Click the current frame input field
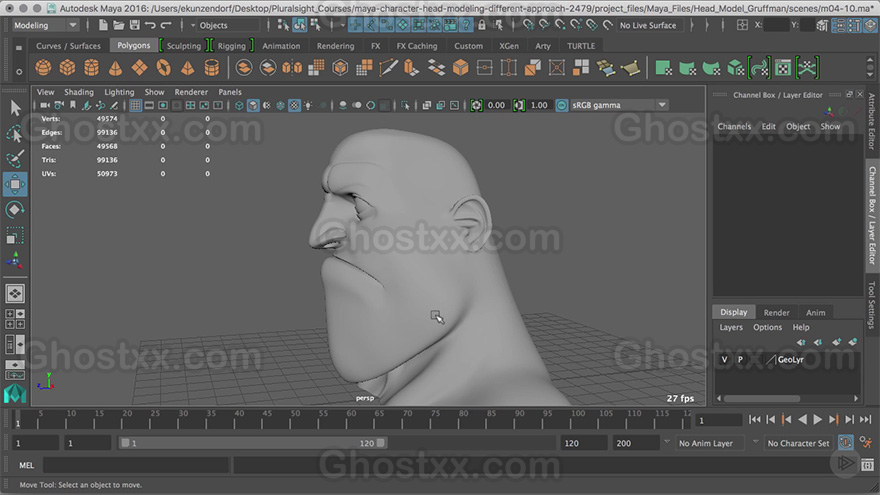 coord(719,420)
